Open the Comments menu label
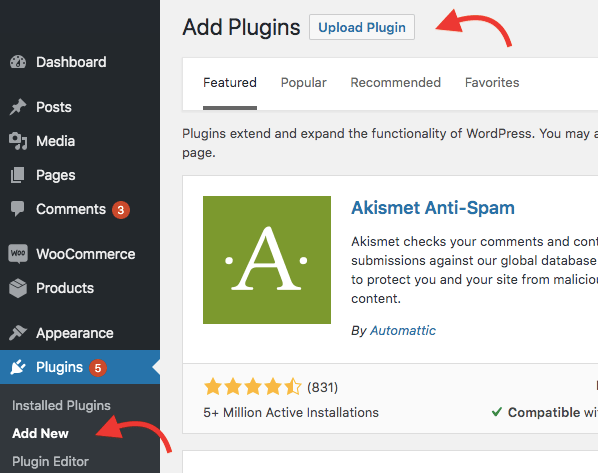The height and width of the screenshot is (473, 598). 71,209
